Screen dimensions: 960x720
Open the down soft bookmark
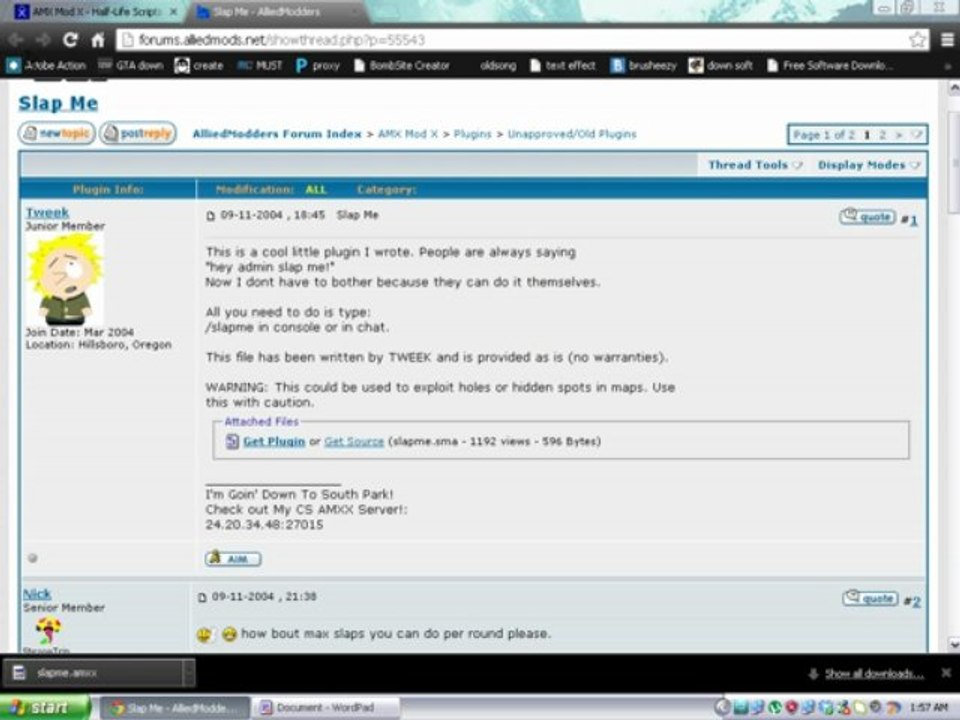pos(721,66)
